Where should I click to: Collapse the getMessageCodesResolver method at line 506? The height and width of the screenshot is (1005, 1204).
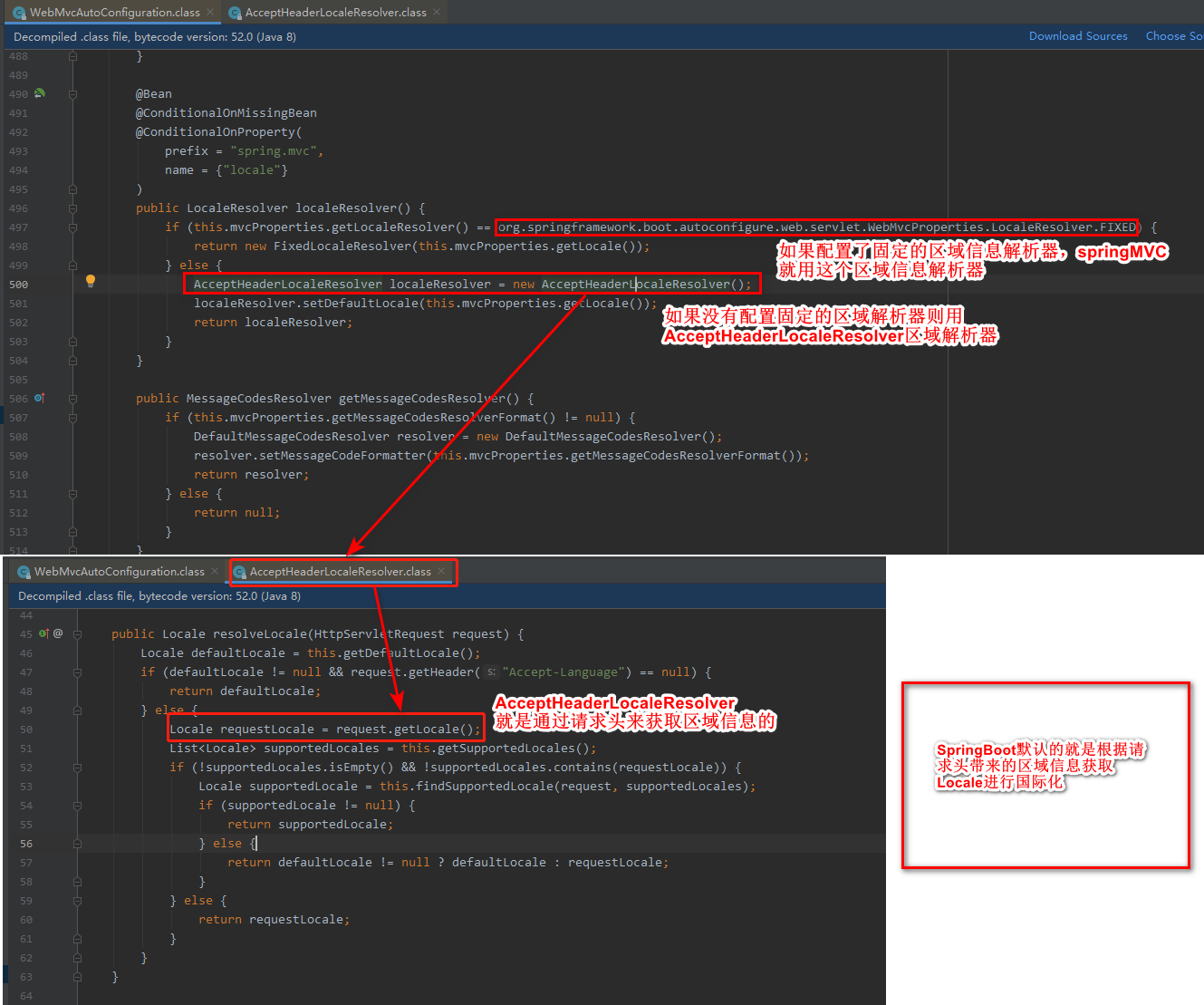click(x=72, y=398)
